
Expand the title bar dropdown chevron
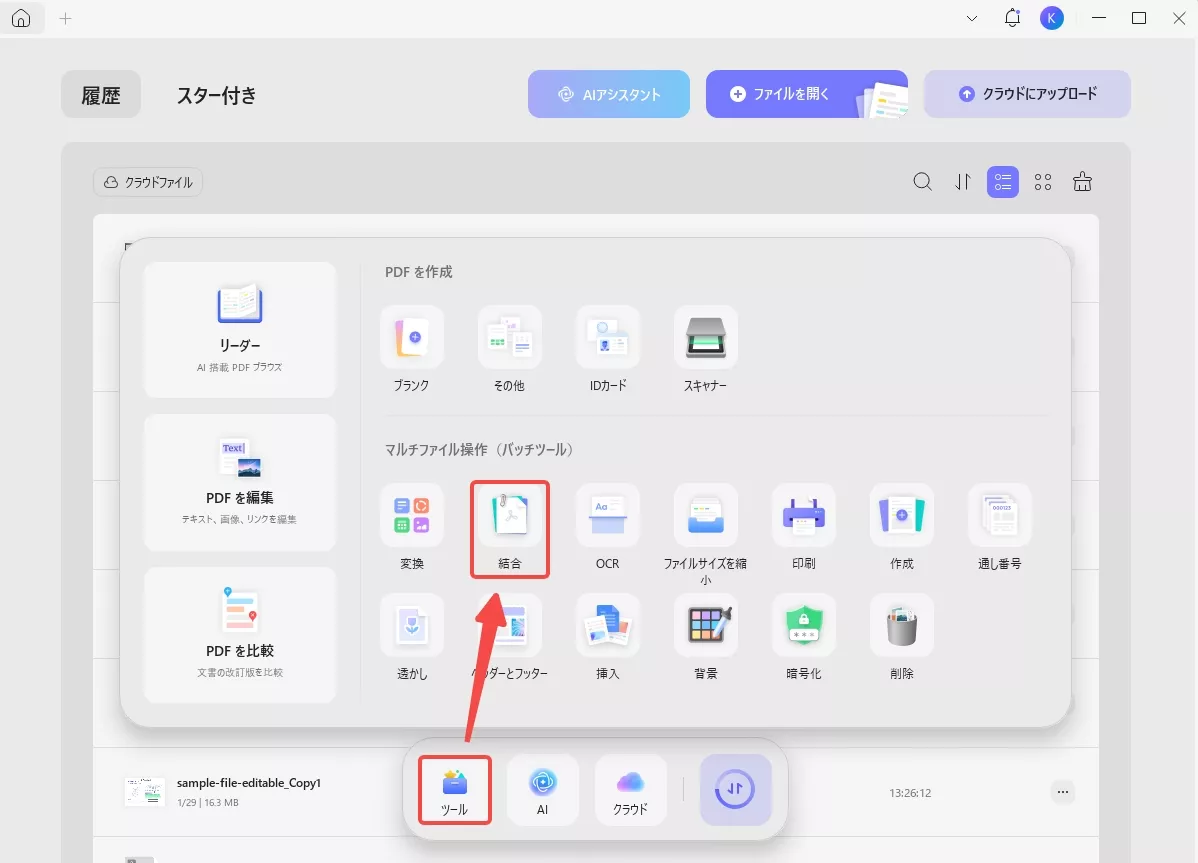click(x=972, y=18)
